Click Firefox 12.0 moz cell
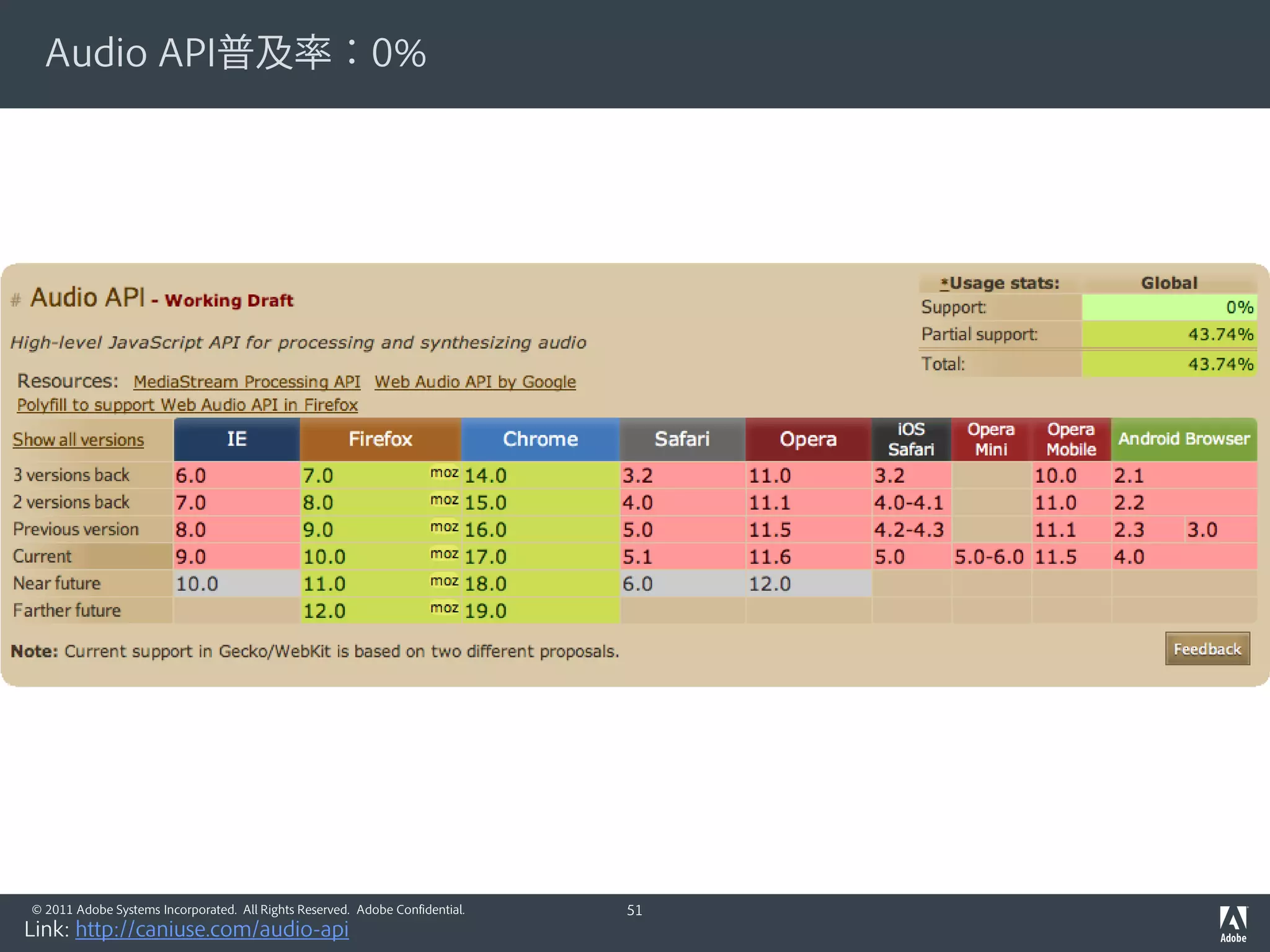 point(380,610)
